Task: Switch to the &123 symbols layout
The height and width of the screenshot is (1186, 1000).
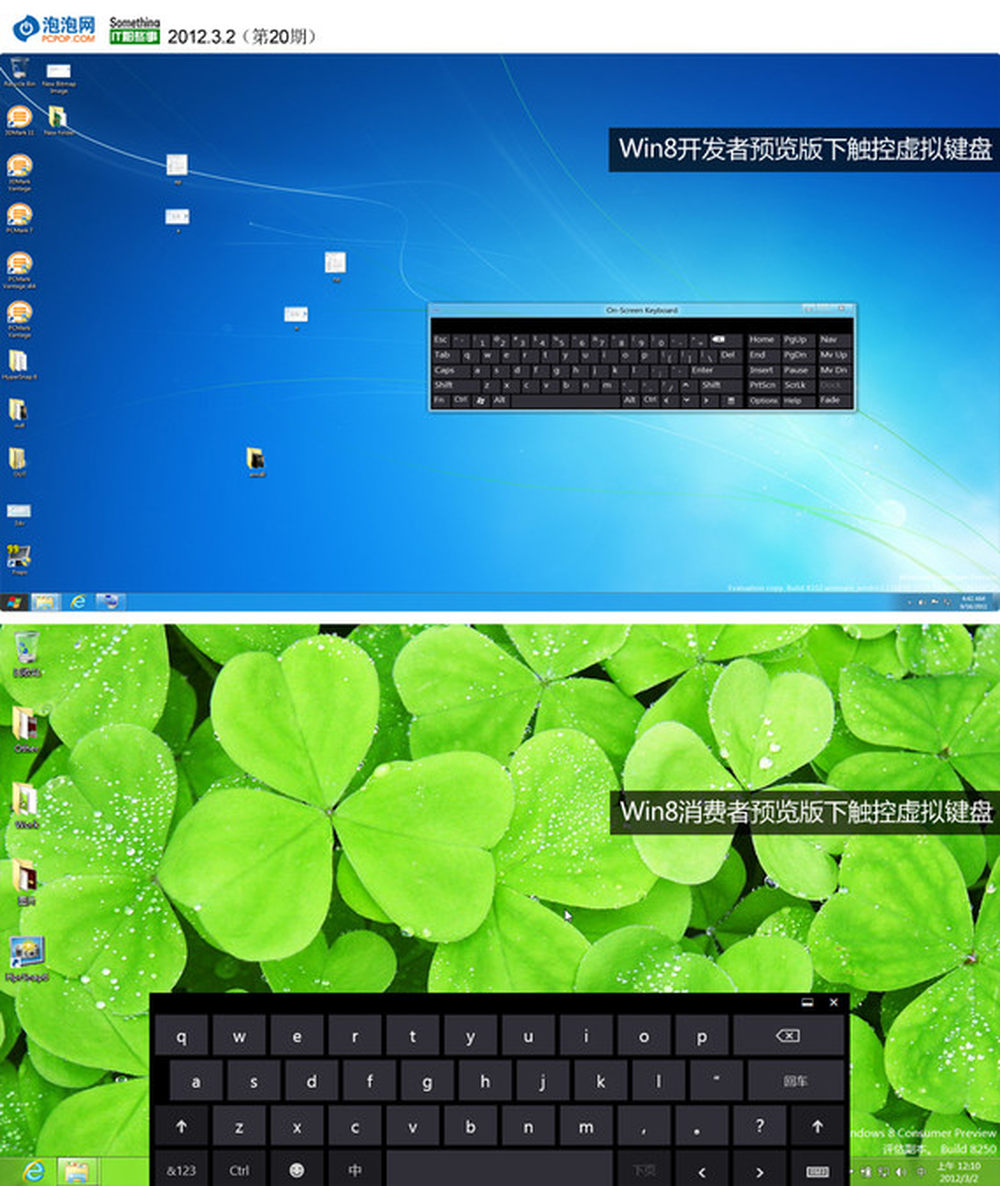Action: point(182,1170)
